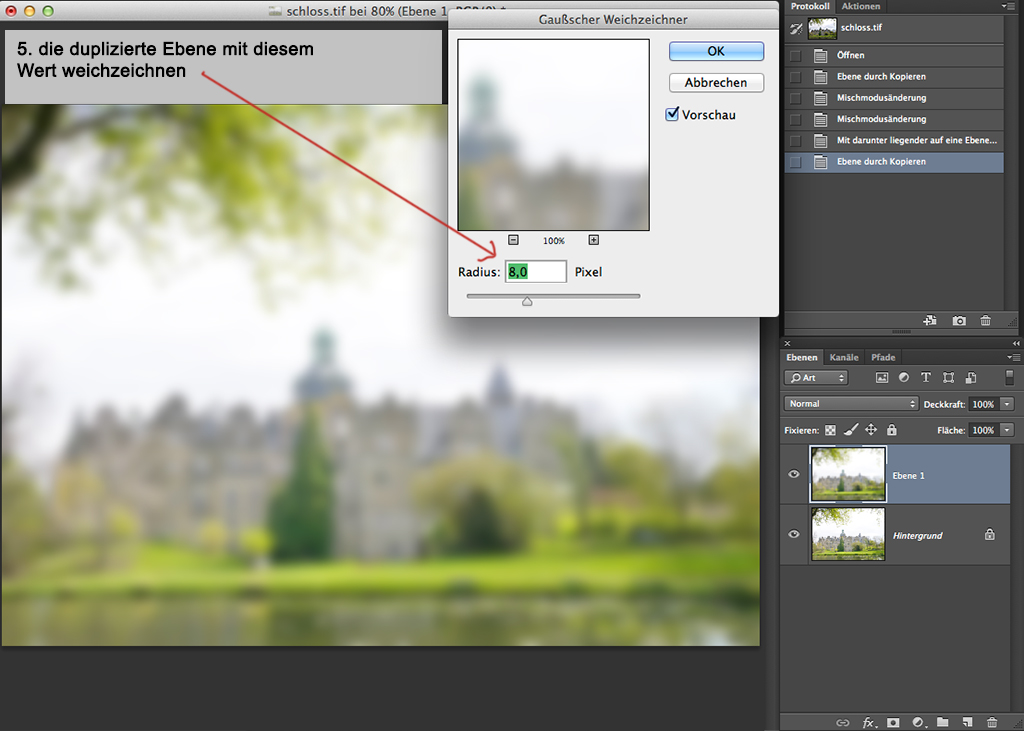Filter layers by type layers icon
1024x731 pixels.
pos(925,378)
